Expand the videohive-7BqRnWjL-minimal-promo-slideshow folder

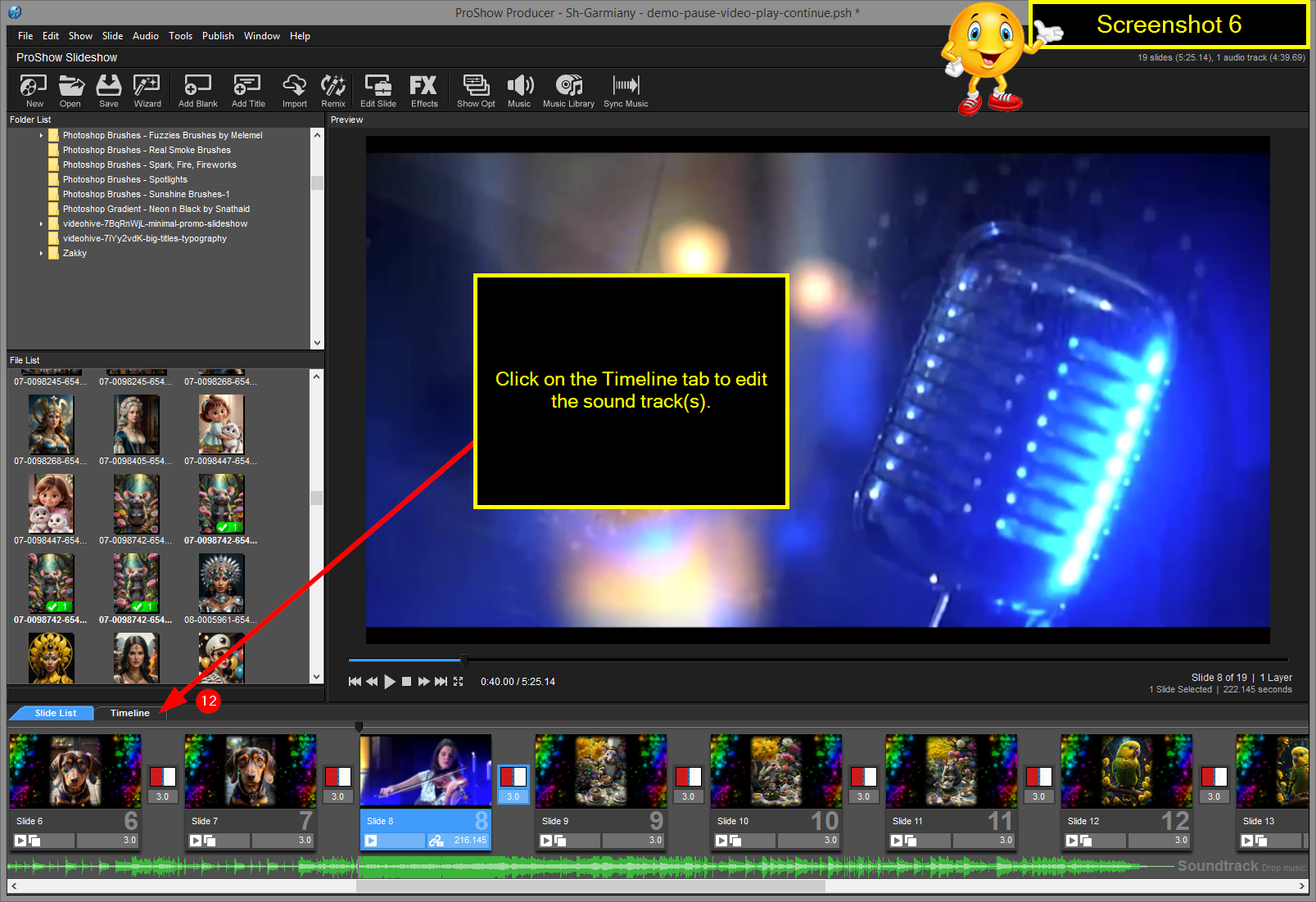pos(41,223)
